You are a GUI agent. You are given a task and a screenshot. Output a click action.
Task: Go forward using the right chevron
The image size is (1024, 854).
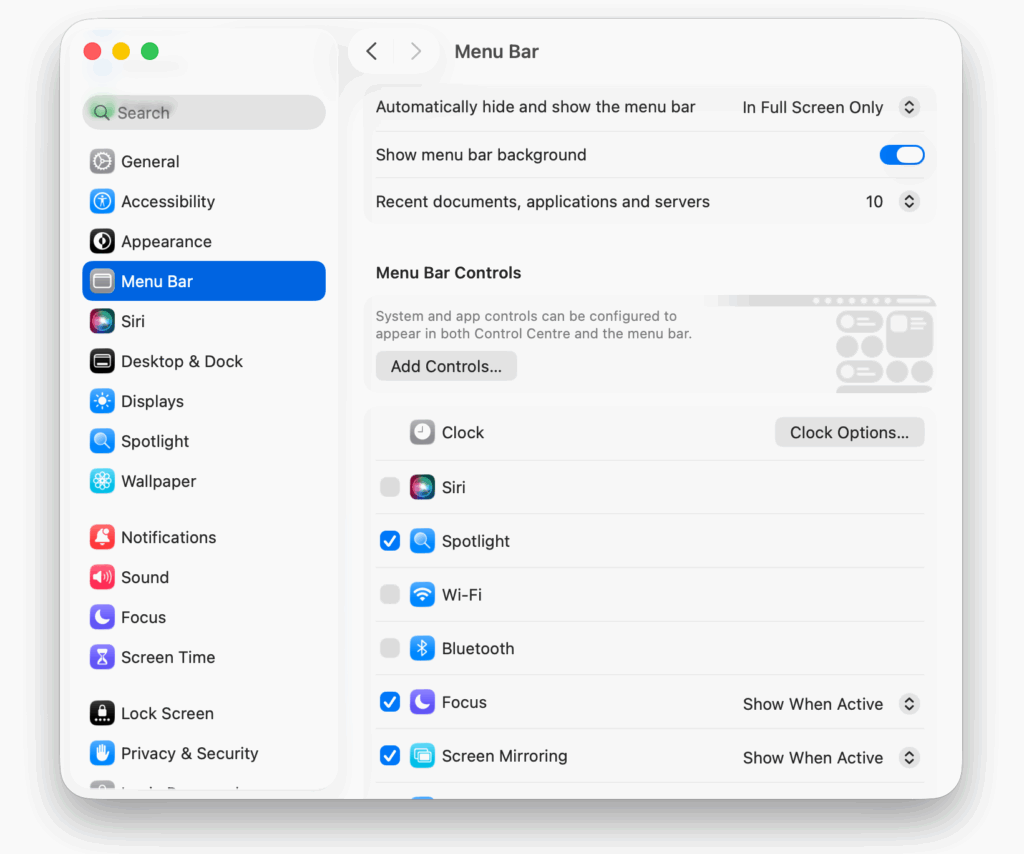pos(416,51)
